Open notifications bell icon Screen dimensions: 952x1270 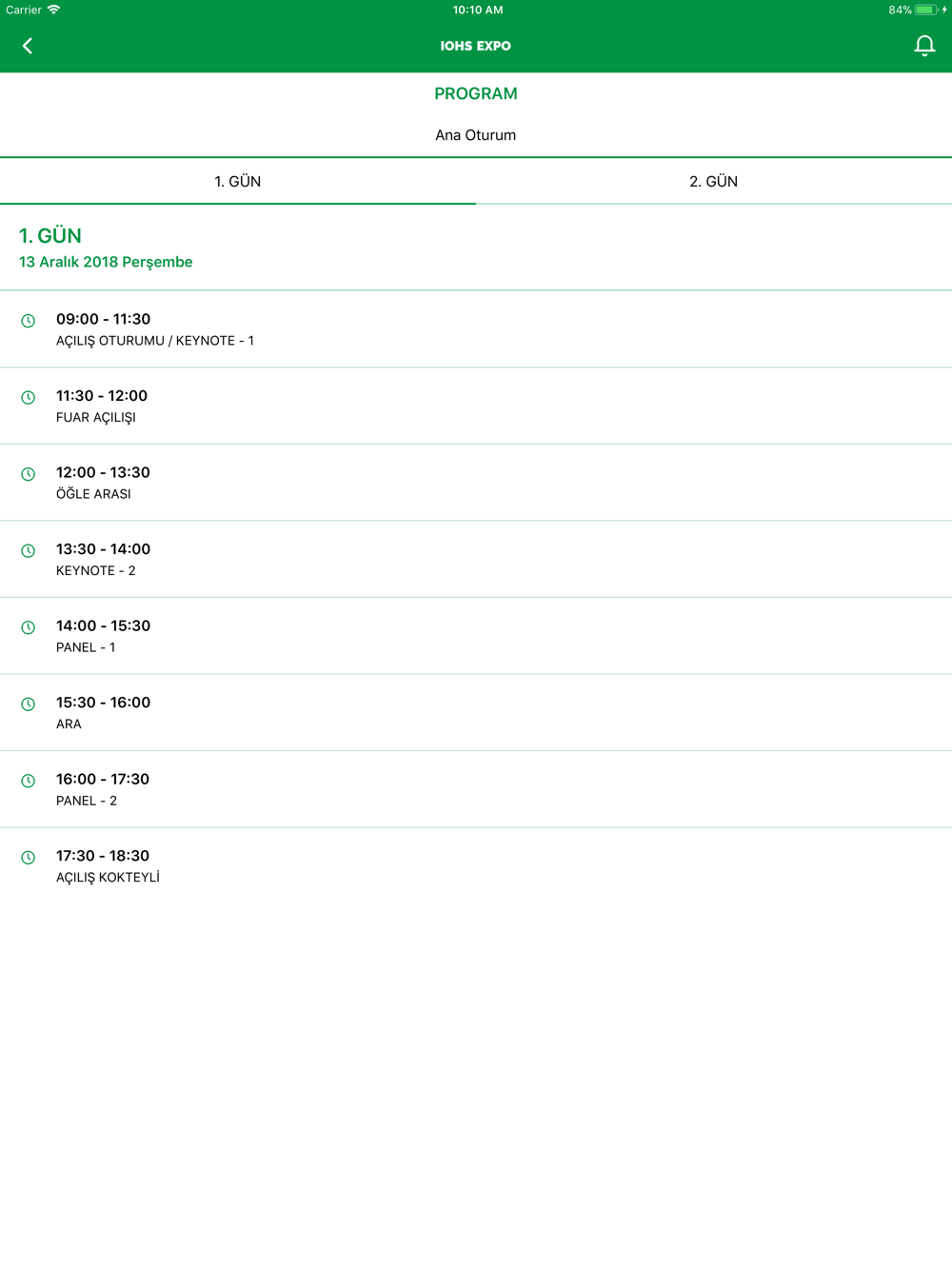tap(924, 46)
